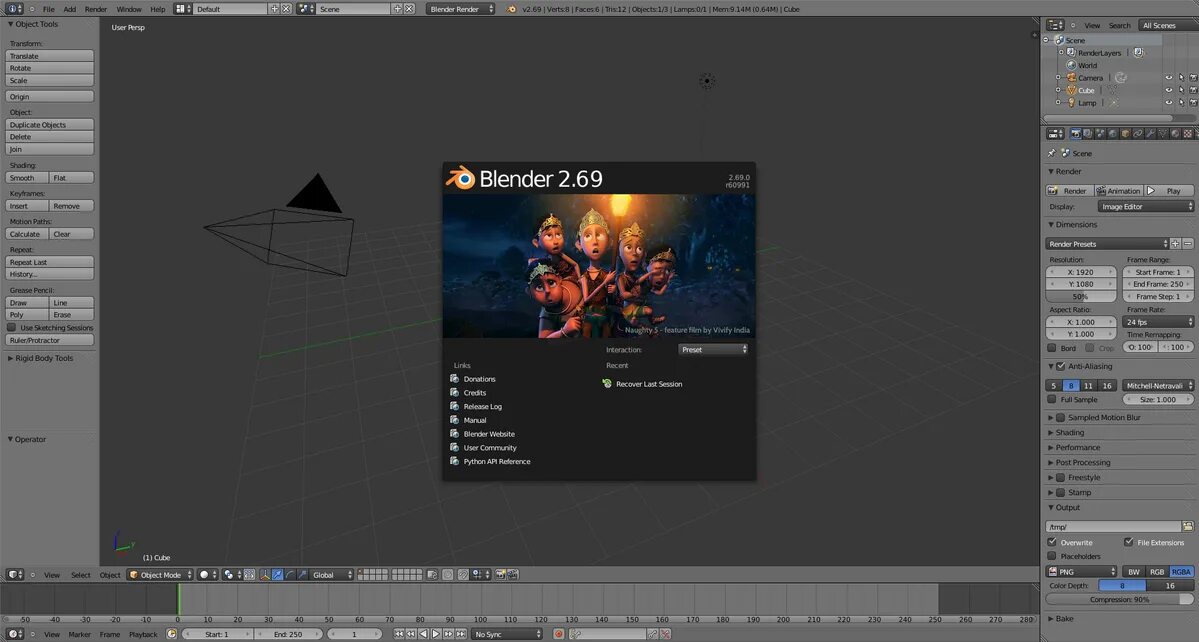Click the Translate button in Object Tools
This screenshot has width=1199, height=642.
coord(50,56)
